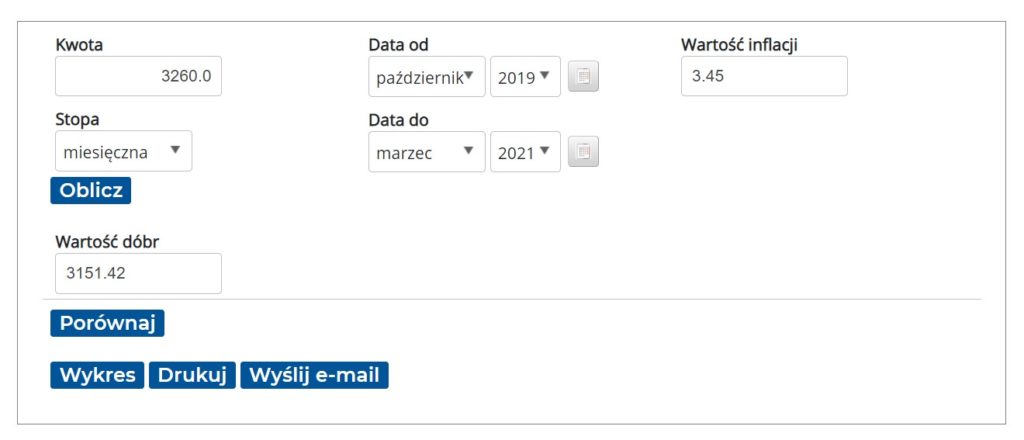The height and width of the screenshot is (440, 1024).
Task: Click the 'Stopa' label text
Action: 78,120
